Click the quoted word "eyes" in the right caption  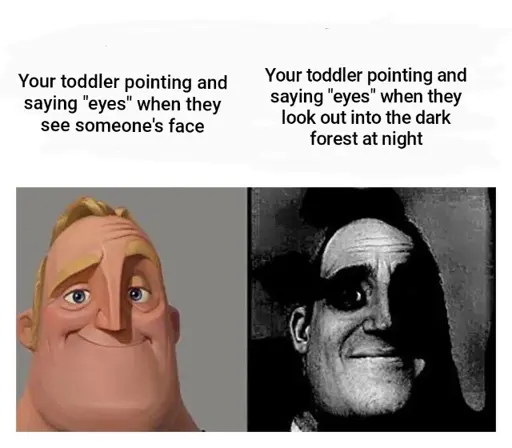point(350,96)
